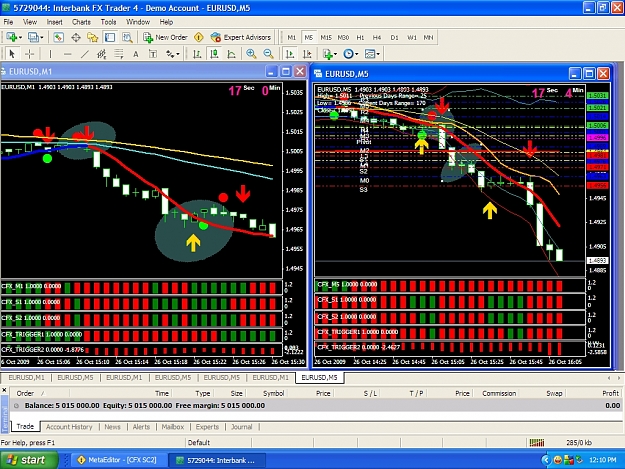Open the Indicators list icon
This screenshot has width=625, height=469.
[328, 54]
